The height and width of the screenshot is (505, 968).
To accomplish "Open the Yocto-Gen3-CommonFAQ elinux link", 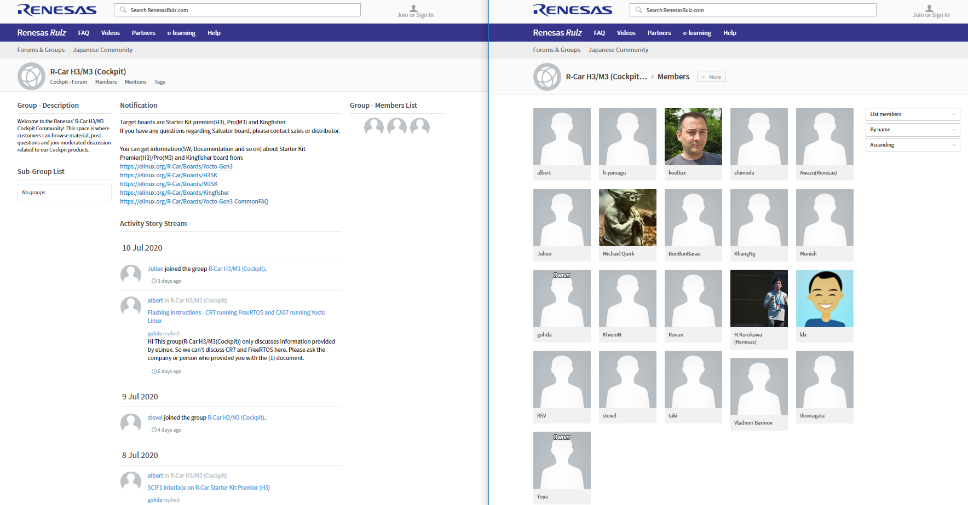I will [x=194, y=201].
